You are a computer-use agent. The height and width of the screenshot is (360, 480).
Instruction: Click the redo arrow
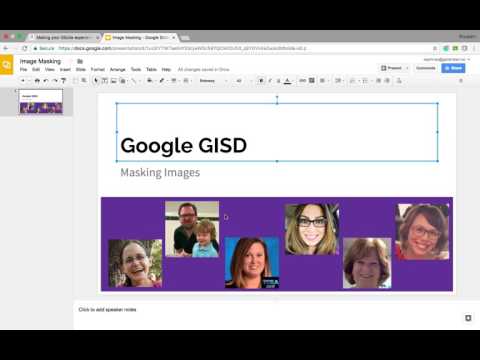tap(55, 81)
